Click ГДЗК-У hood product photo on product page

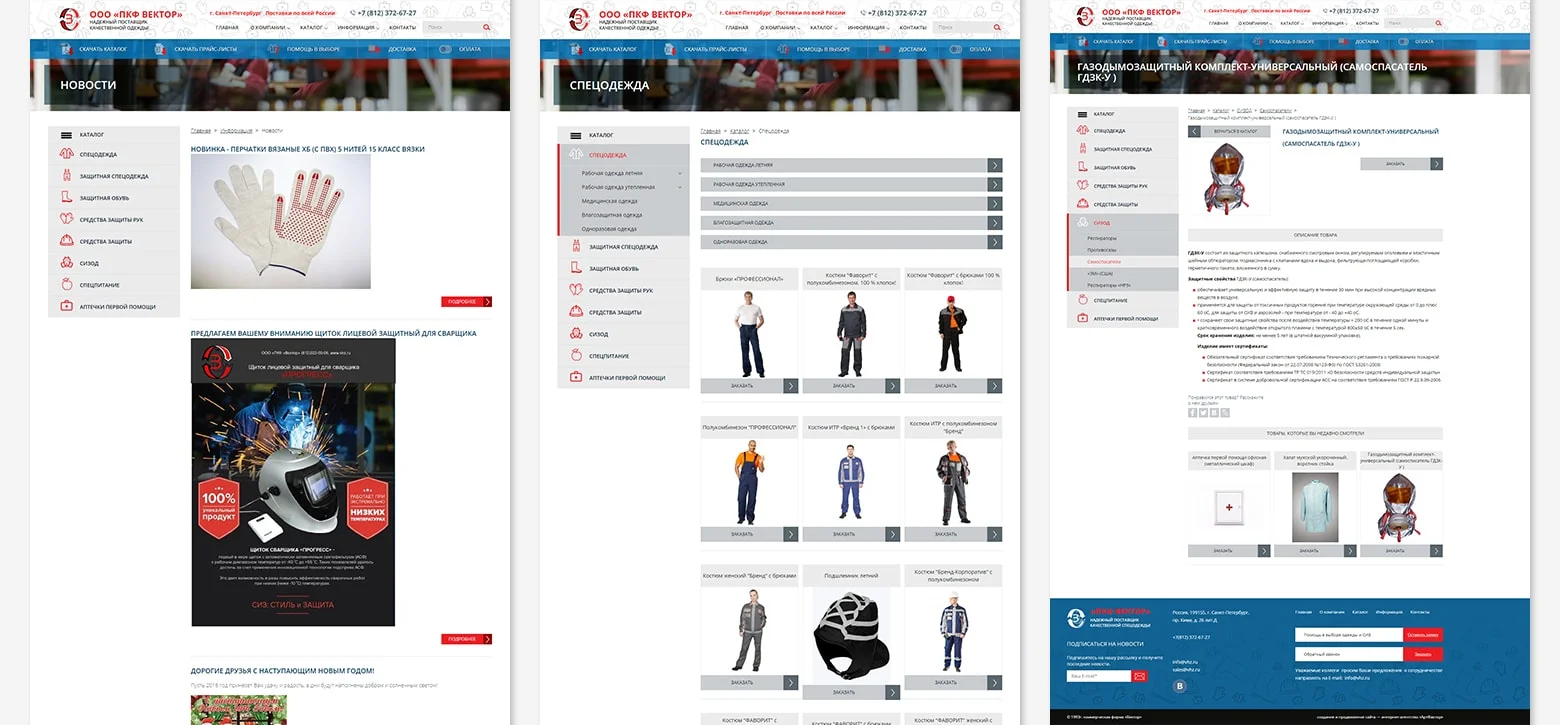(1228, 178)
